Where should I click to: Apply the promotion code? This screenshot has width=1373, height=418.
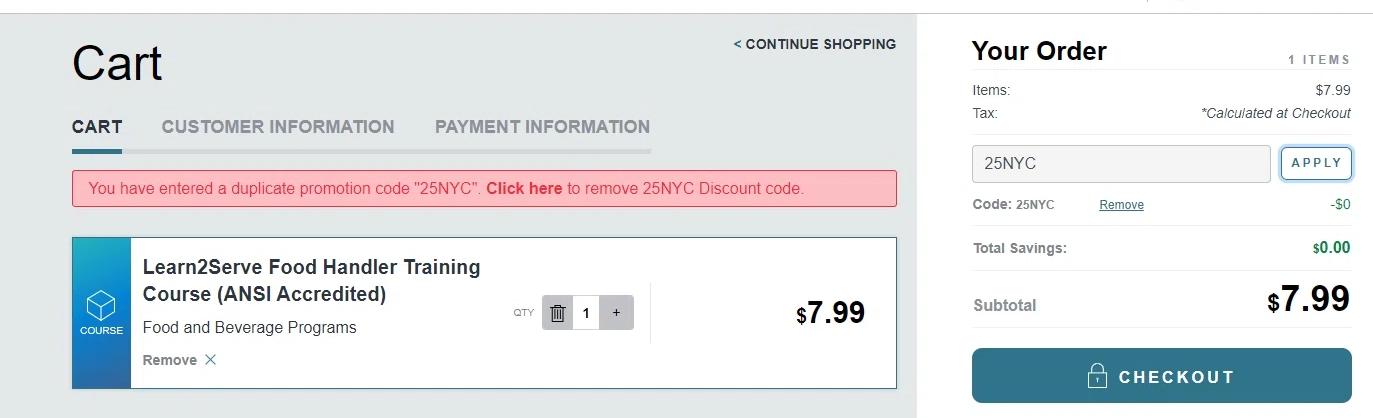(x=1316, y=164)
